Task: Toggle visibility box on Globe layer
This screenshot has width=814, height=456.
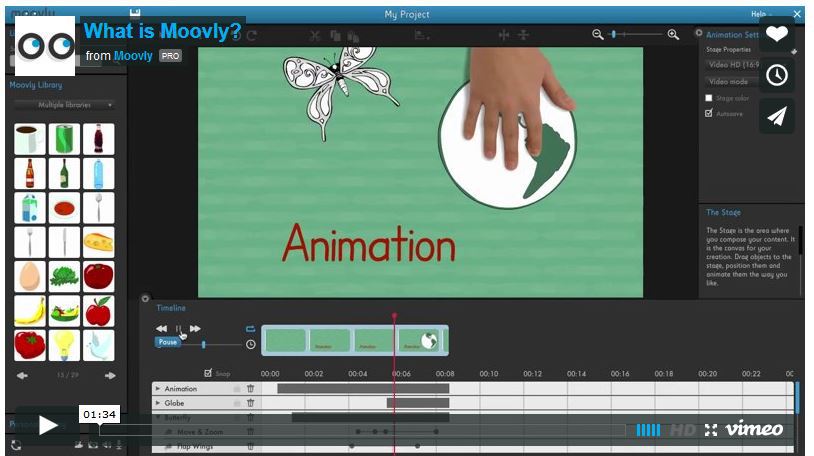Action: [237, 404]
